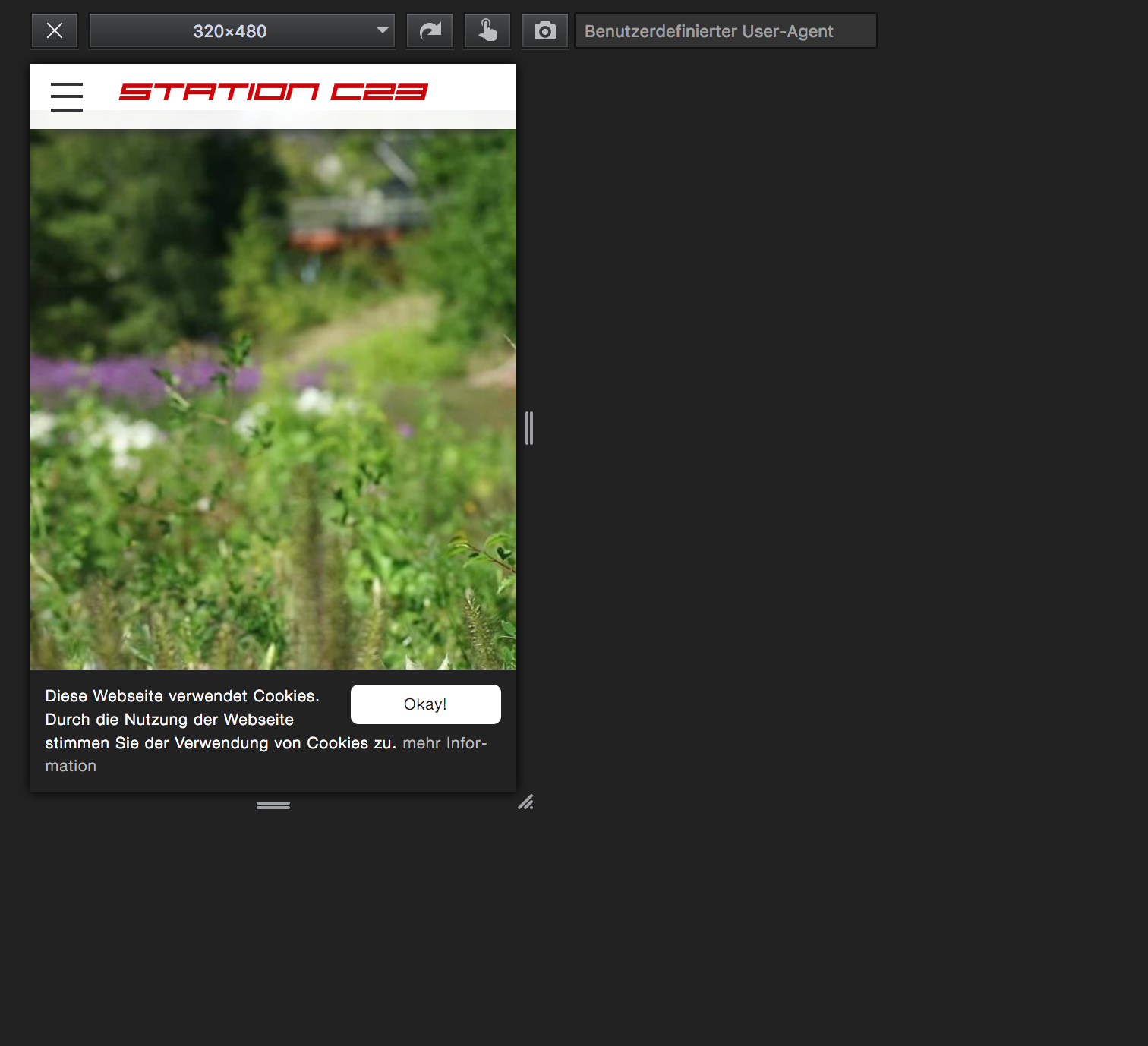The image size is (1148, 1046).
Task: Click the Station C23 logo
Action: click(x=273, y=92)
